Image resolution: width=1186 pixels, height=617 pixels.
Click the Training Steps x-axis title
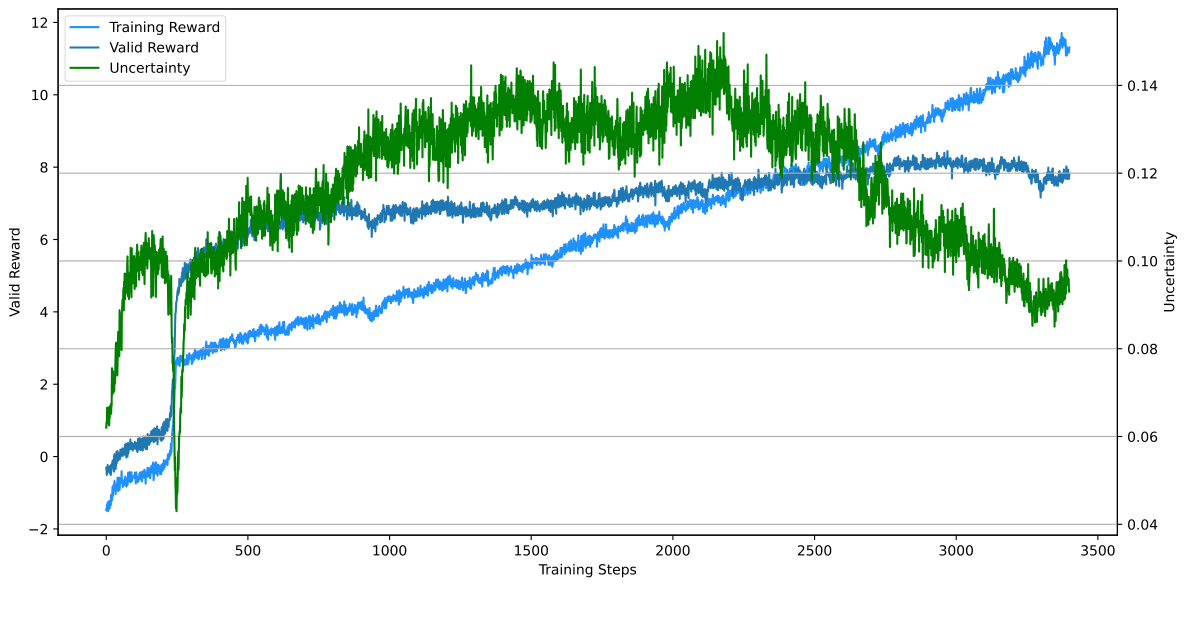[x=587, y=570]
